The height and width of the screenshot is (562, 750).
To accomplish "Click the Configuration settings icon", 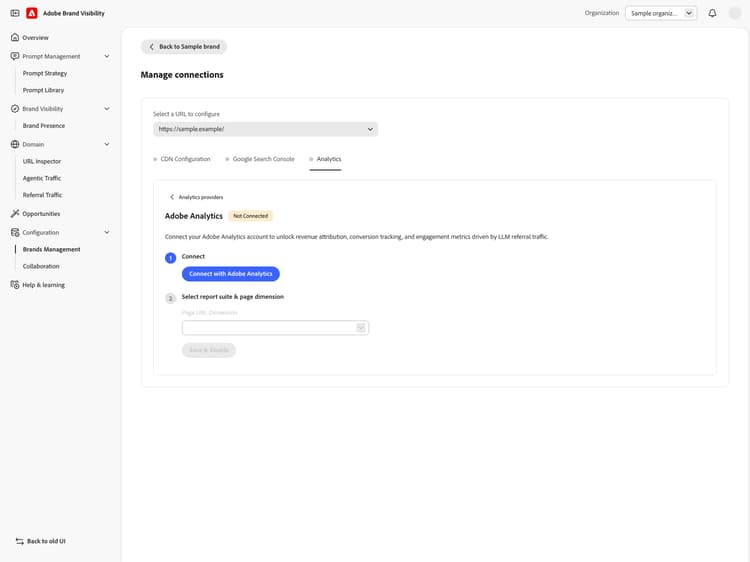I will (x=15, y=232).
